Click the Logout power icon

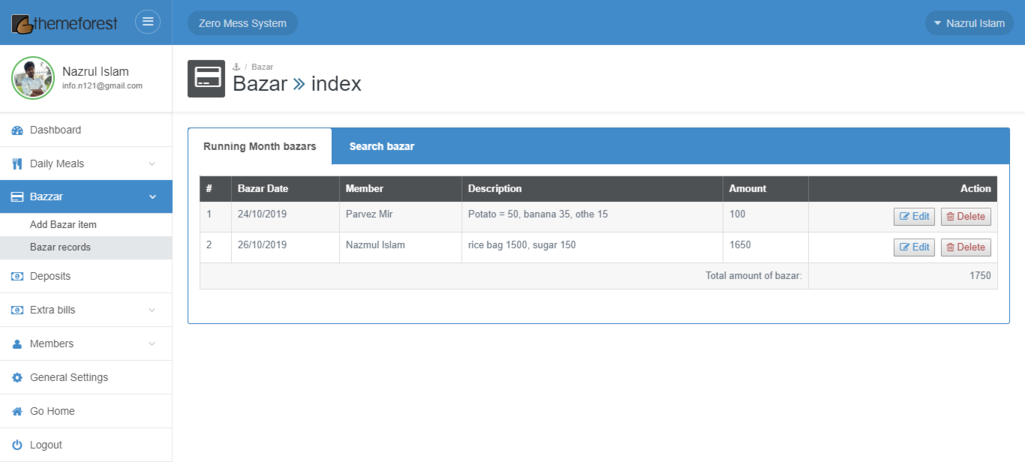pos(17,445)
